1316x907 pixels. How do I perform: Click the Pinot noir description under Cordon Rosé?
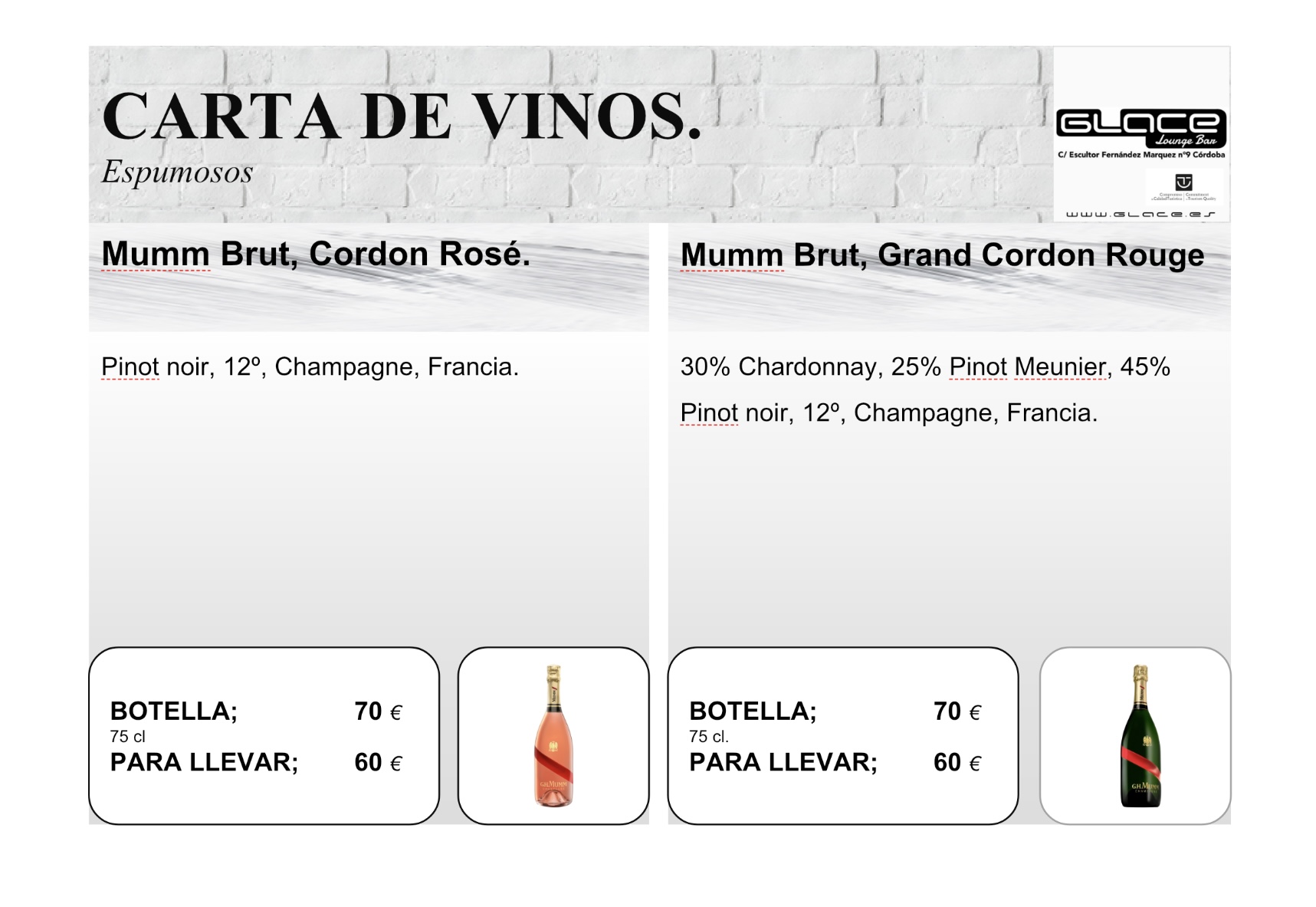pos(310,367)
